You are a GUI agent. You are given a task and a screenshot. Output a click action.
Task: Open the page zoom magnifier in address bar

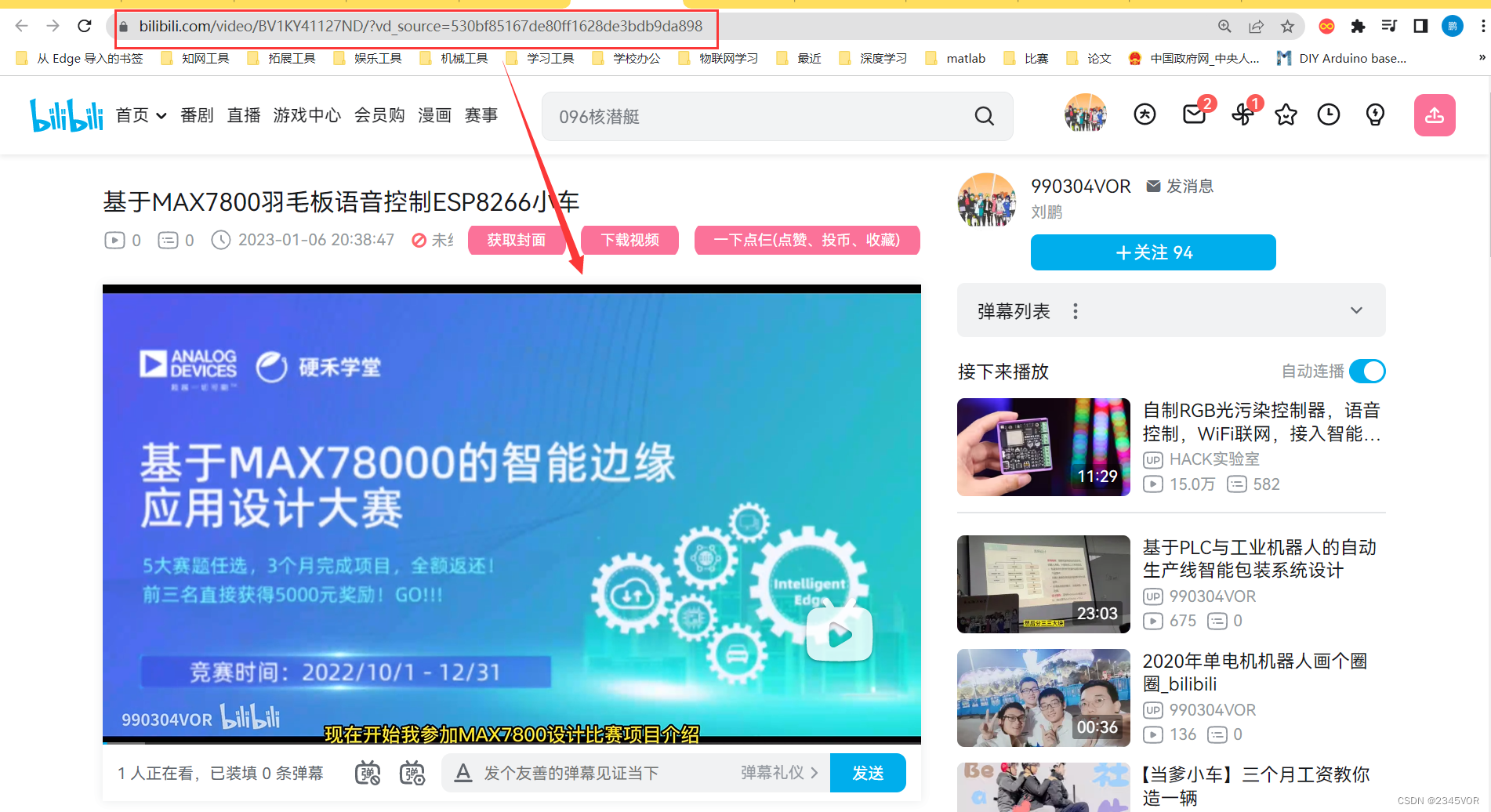[1224, 27]
